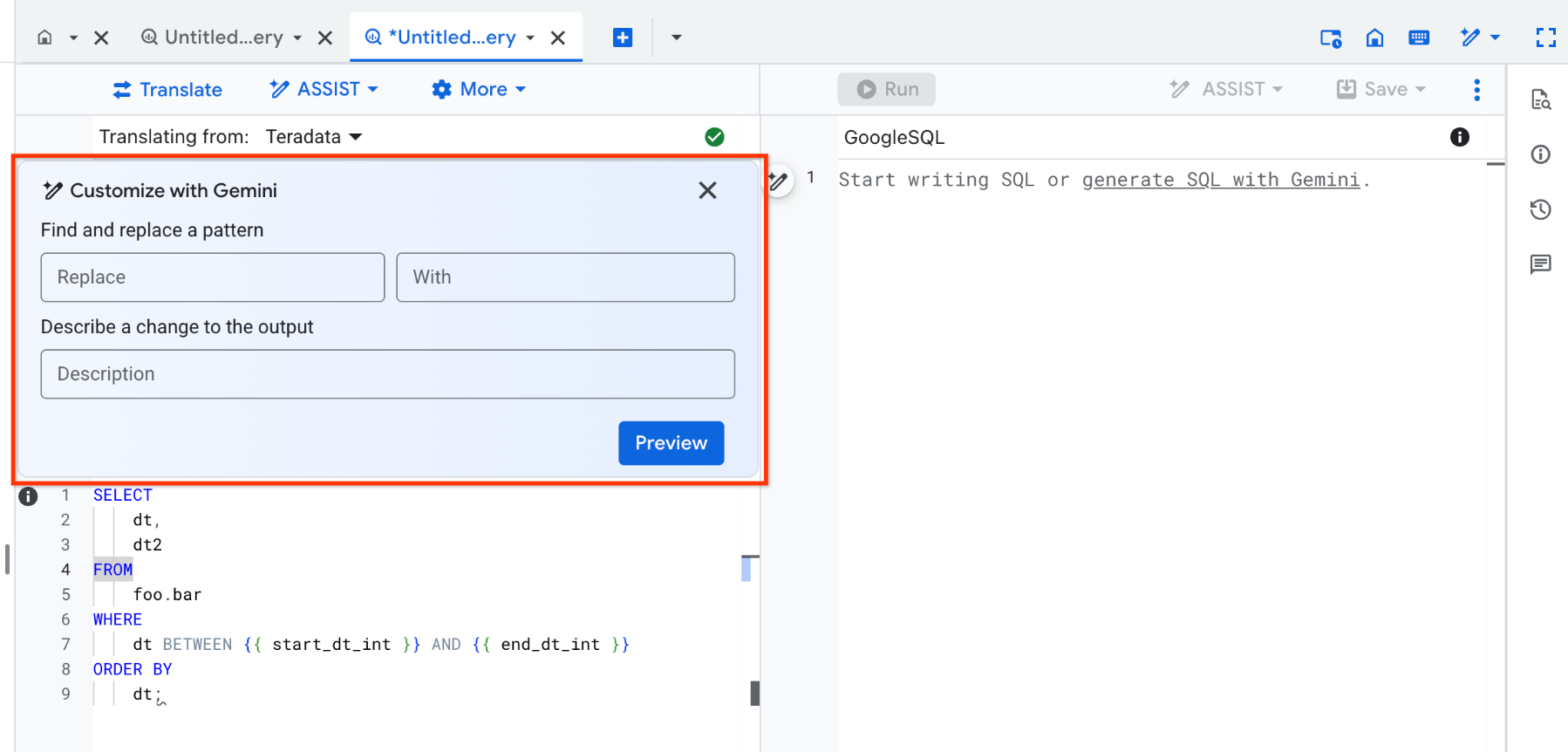This screenshot has height=752, width=1568.
Task: Click the blue plus new query icon
Action: click(x=622, y=38)
